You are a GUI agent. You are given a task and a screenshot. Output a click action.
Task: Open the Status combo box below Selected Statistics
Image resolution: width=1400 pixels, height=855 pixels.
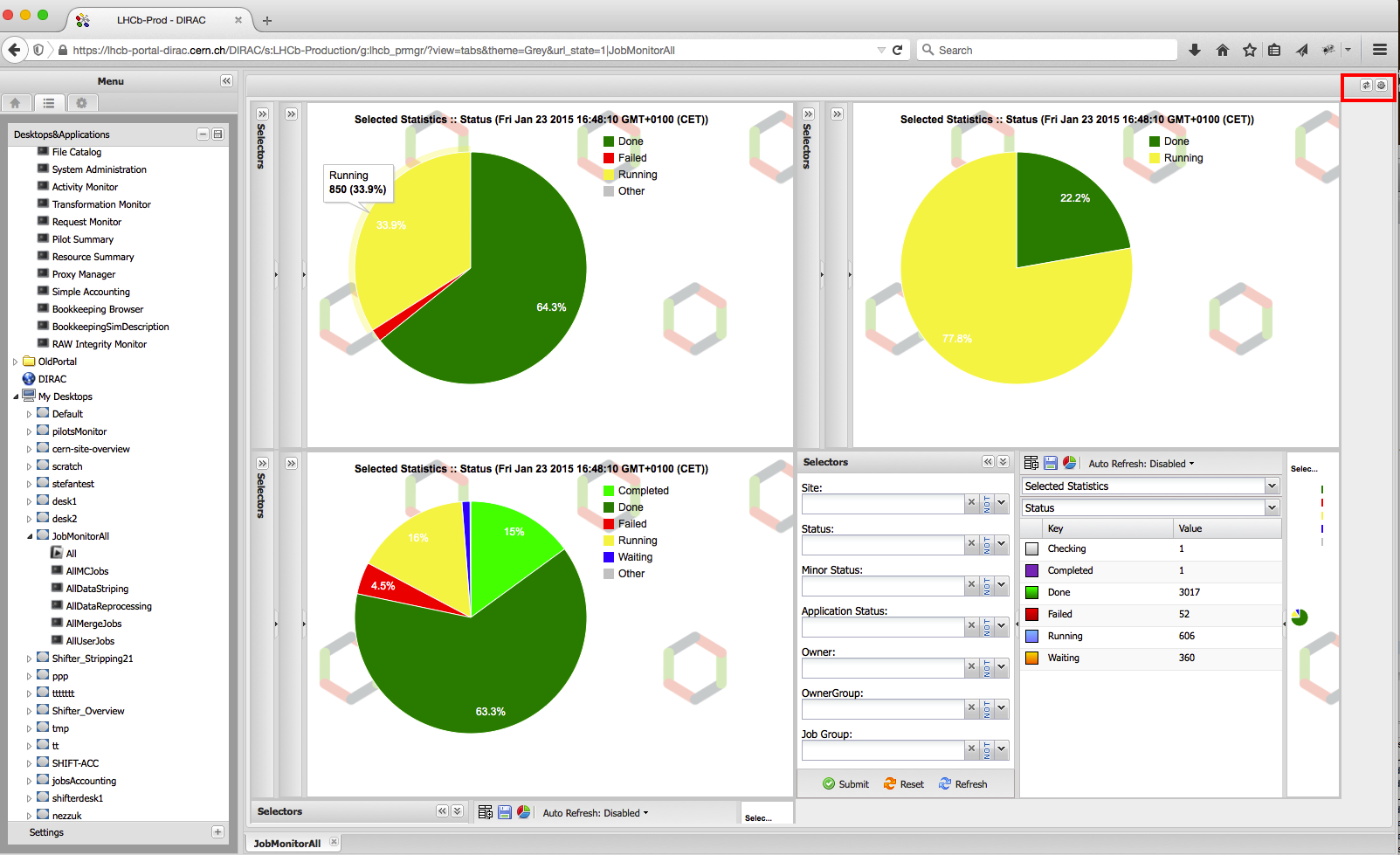coord(1272,507)
